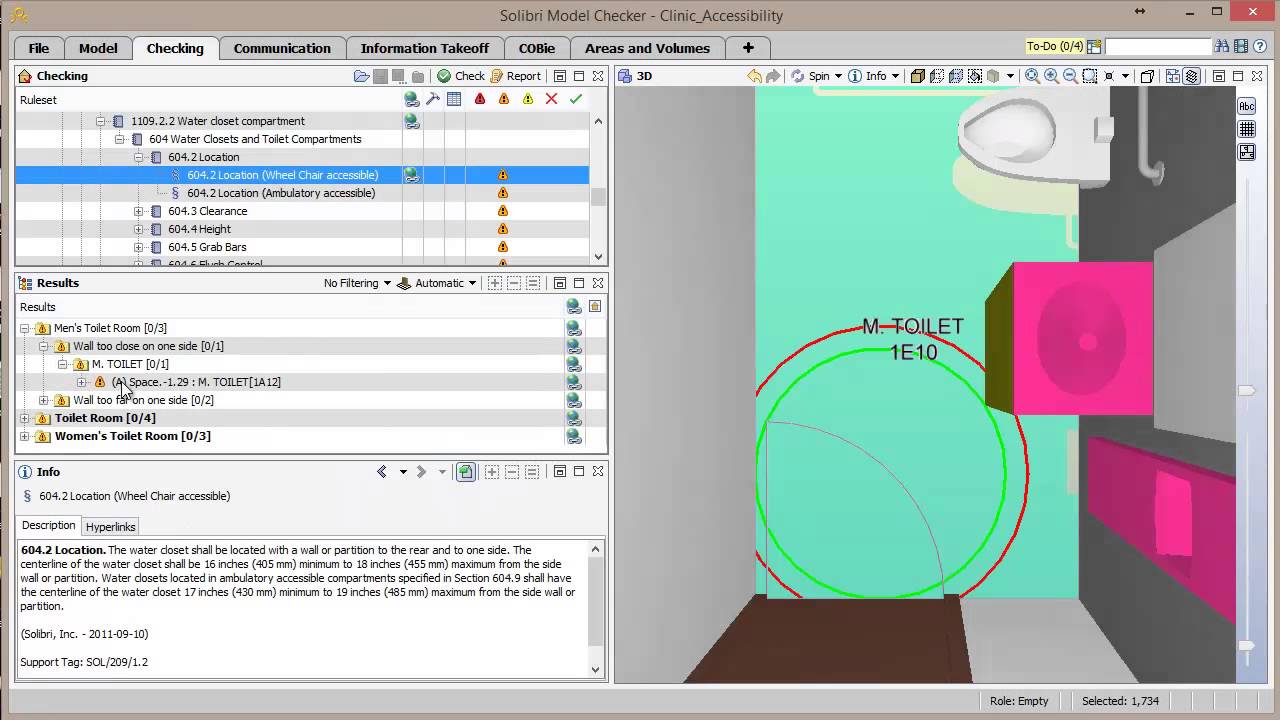Image resolution: width=1280 pixels, height=720 pixels.
Task: Toggle the Abc labels display button
Action: [x=1247, y=106]
